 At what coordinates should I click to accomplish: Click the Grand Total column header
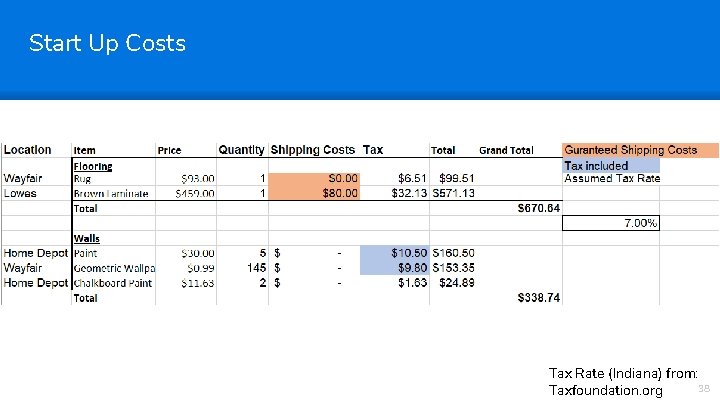pyautogui.click(x=506, y=151)
